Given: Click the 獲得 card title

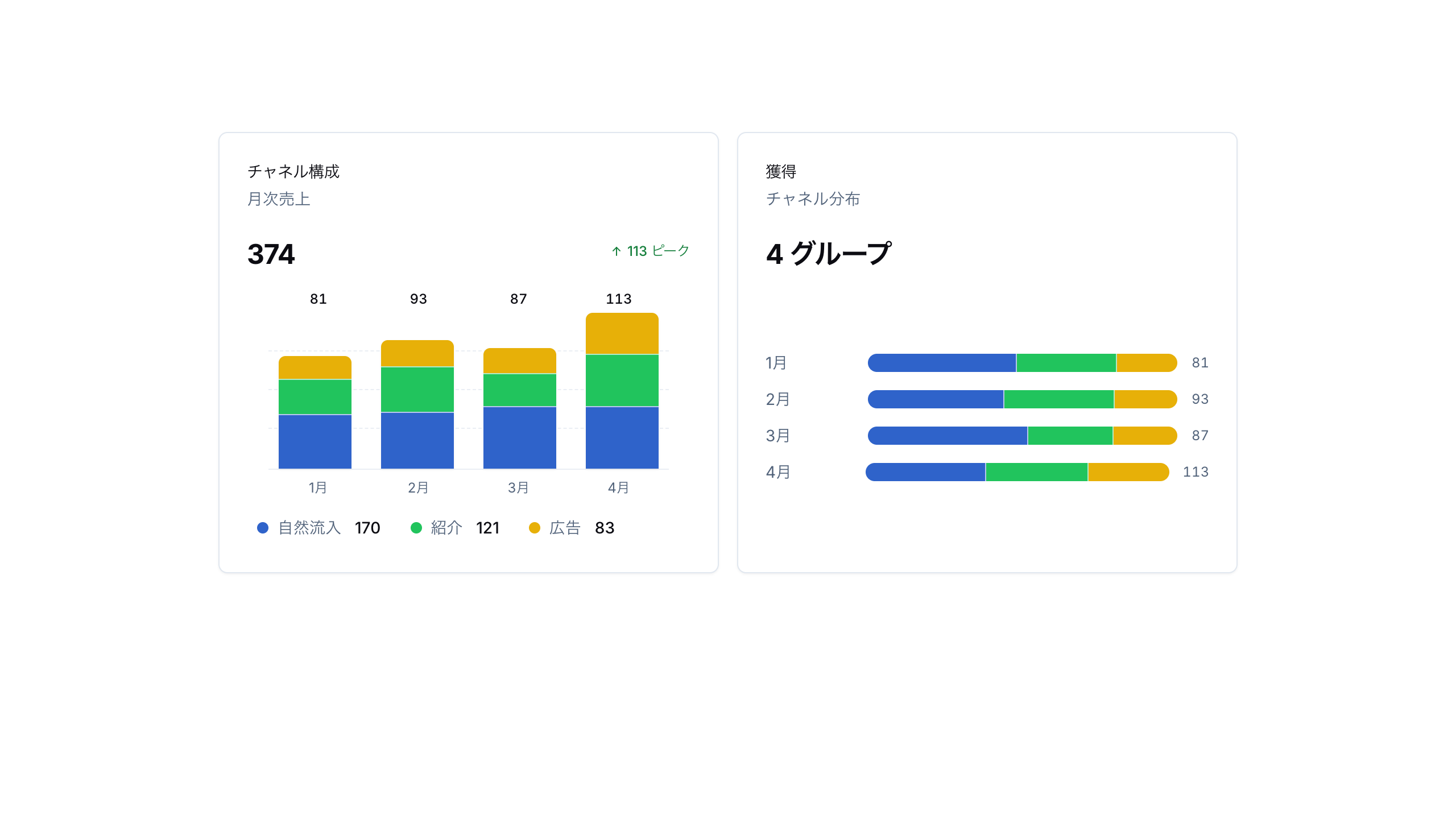Looking at the screenshot, I should click(781, 171).
